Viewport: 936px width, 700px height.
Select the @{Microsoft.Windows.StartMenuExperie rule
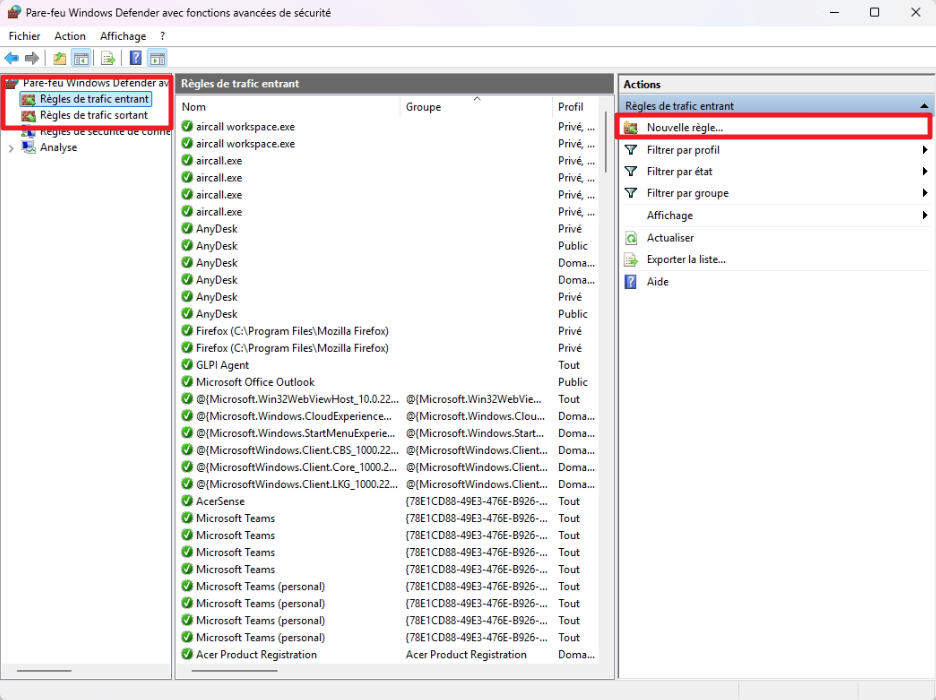[295, 433]
